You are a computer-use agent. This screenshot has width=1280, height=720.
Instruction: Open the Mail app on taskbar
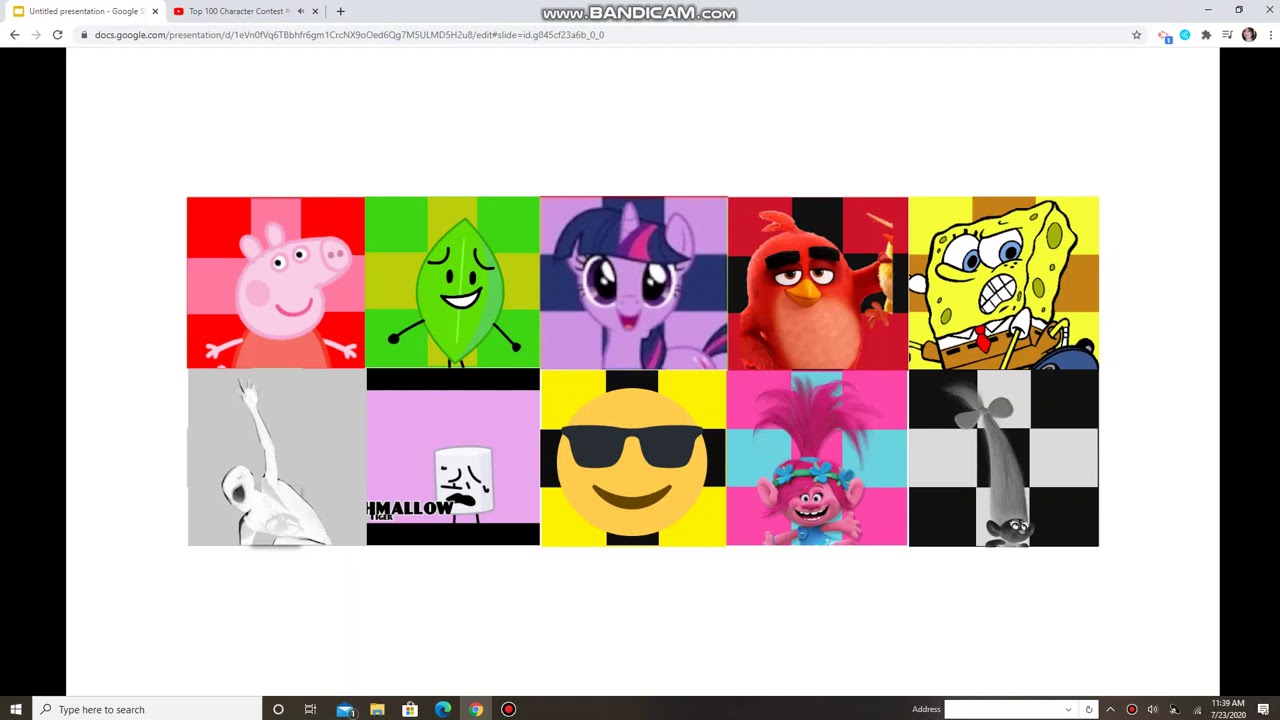[x=345, y=709]
